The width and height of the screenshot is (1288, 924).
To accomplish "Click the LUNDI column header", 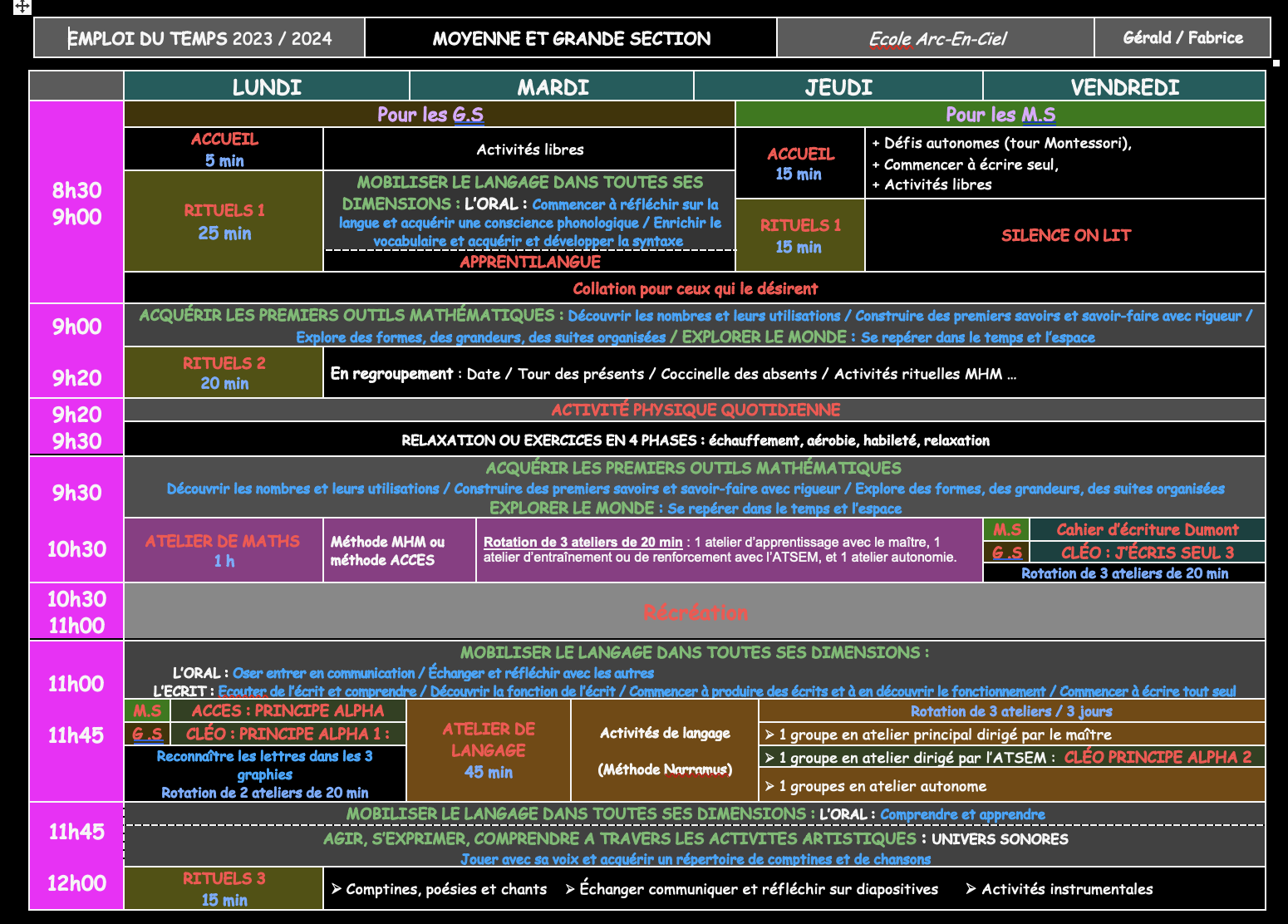I will point(267,87).
